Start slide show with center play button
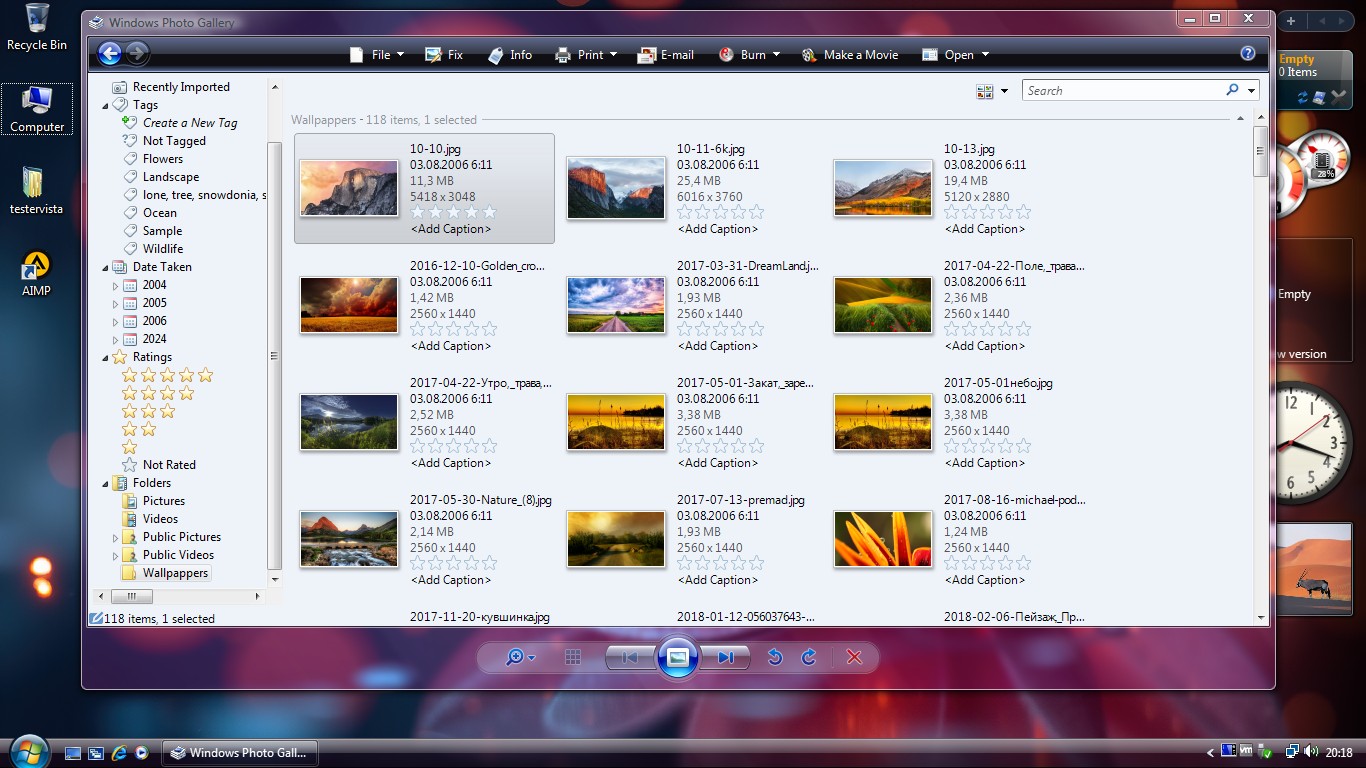Viewport: 1366px width, 768px height. pyautogui.click(x=677, y=657)
